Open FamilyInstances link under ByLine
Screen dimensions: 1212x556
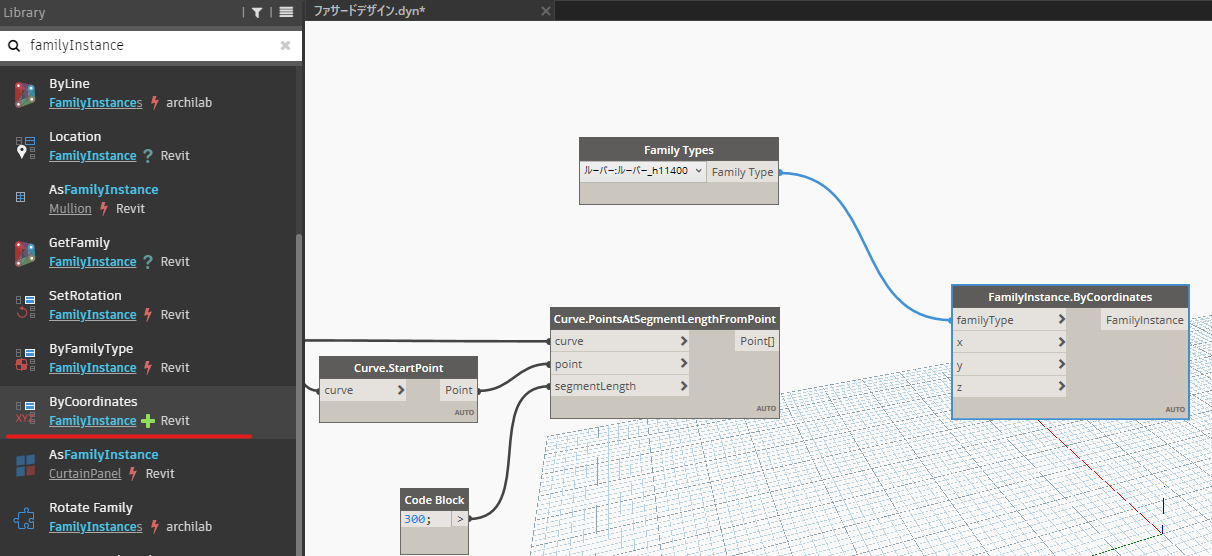pos(96,103)
